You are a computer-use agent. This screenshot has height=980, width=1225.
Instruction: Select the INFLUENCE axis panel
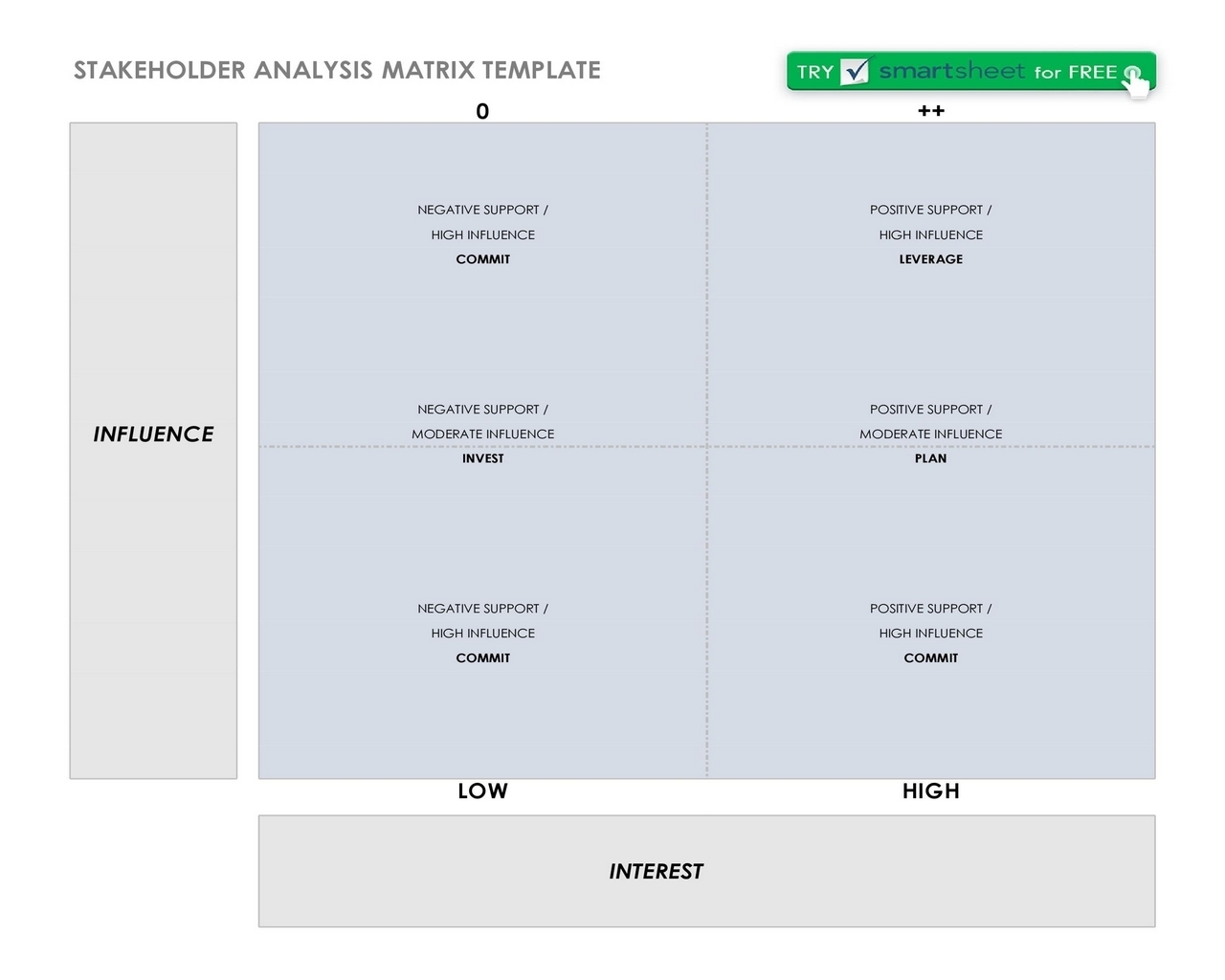(x=153, y=450)
